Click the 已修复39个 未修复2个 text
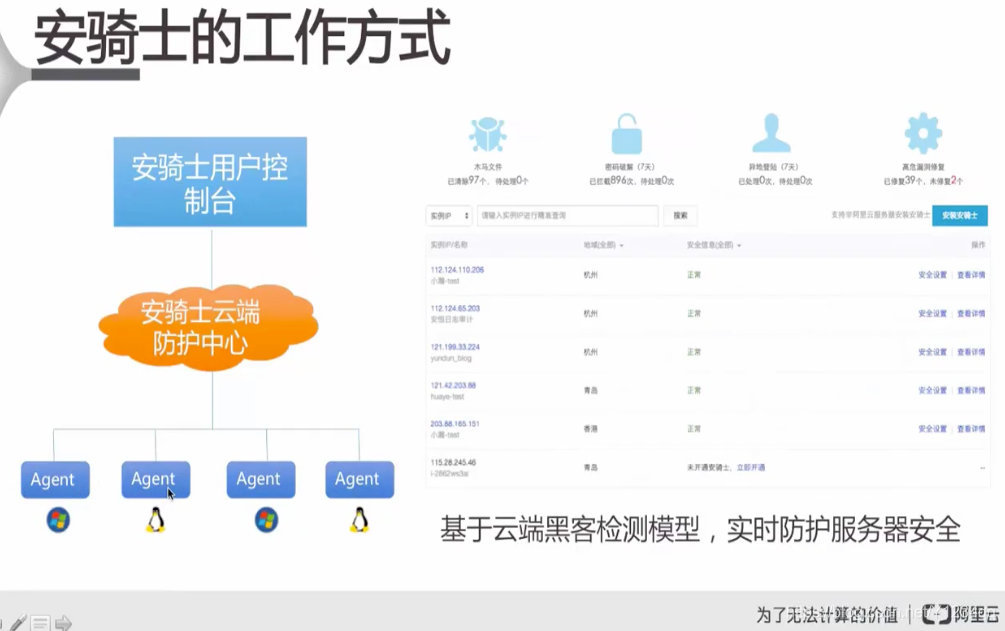Image resolution: width=1005 pixels, height=631 pixels. point(923,181)
